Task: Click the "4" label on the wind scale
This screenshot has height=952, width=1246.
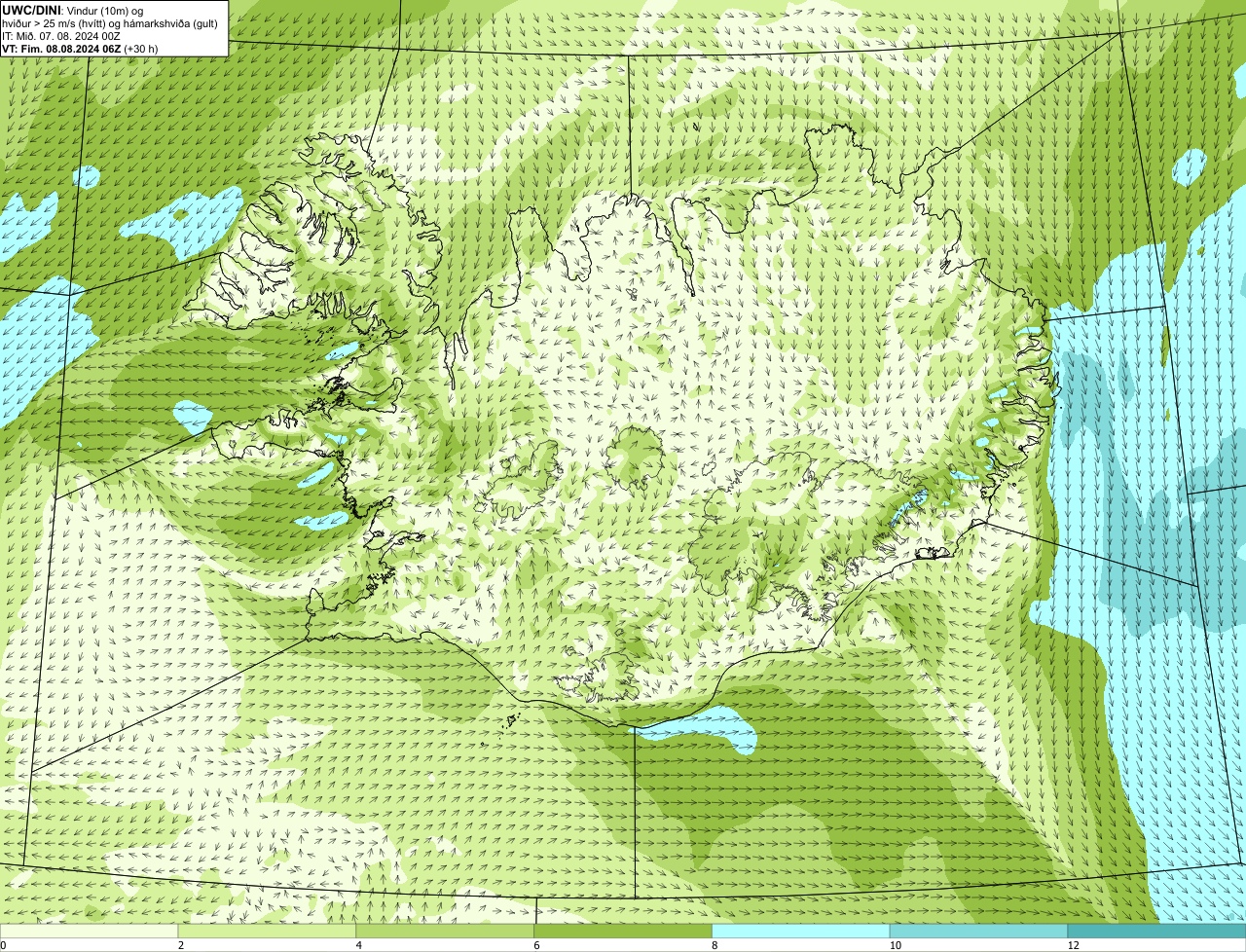Action: pyautogui.click(x=359, y=945)
